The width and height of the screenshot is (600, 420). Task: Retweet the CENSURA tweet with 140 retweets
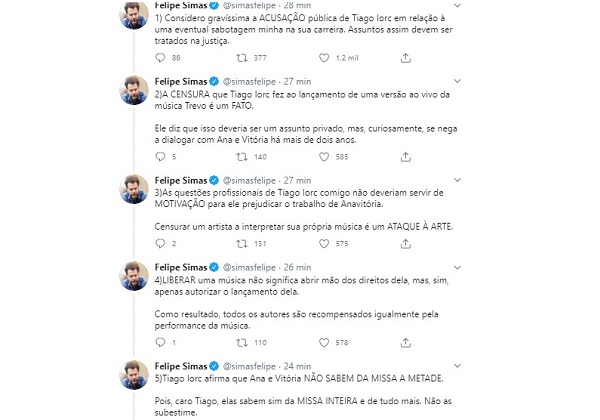click(x=241, y=156)
